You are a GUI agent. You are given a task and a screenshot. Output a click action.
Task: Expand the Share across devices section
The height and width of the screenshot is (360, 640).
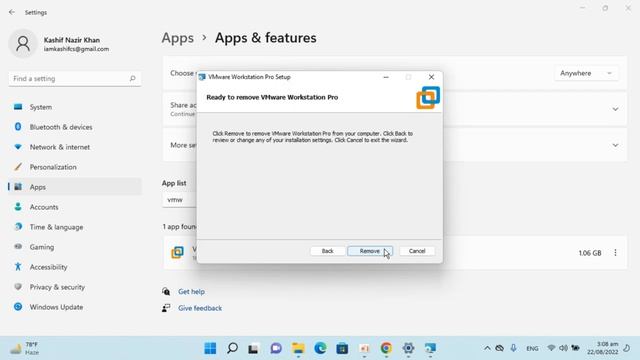tap(615, 109)
